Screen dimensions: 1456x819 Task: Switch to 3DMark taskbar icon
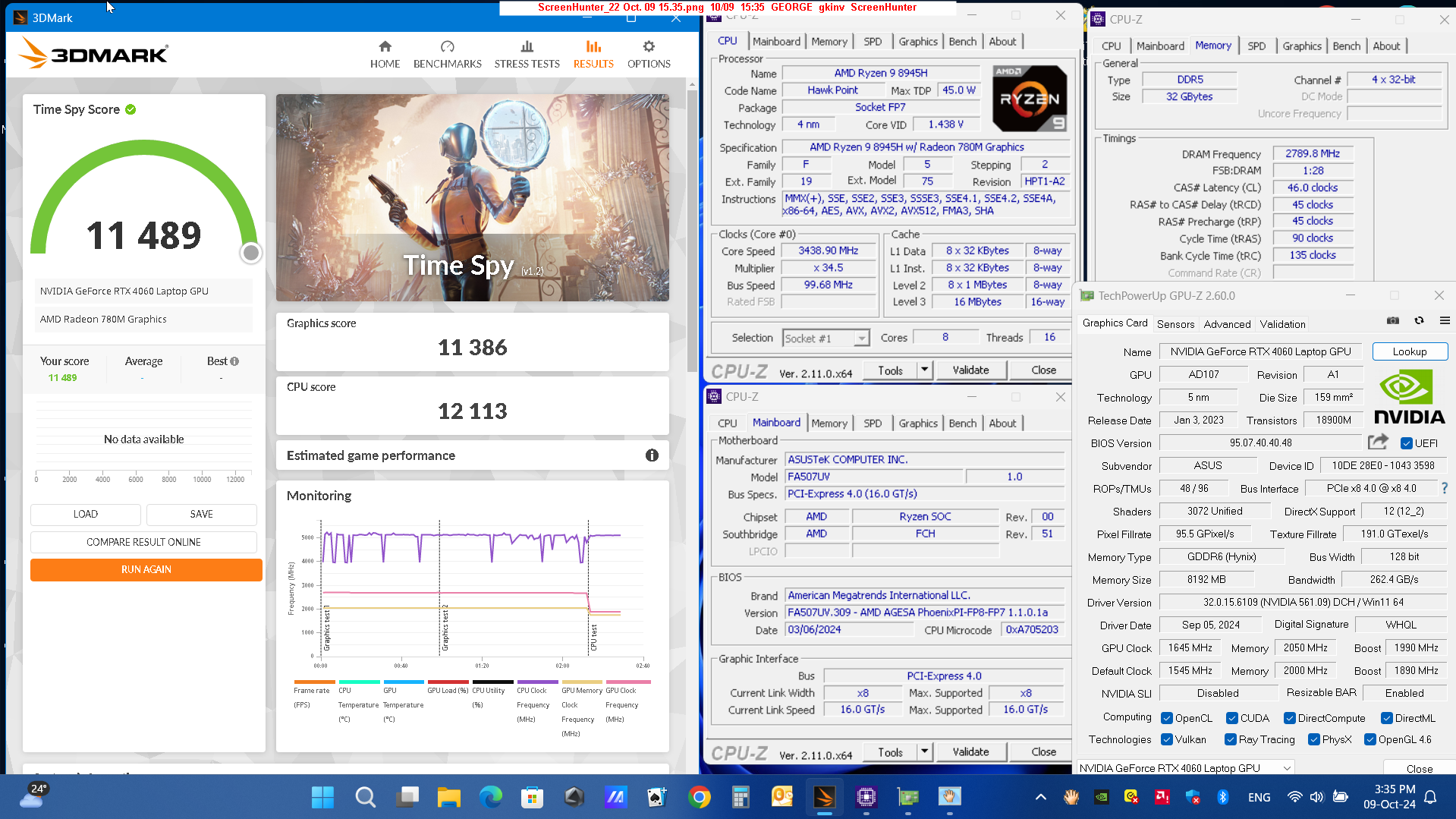824,797
